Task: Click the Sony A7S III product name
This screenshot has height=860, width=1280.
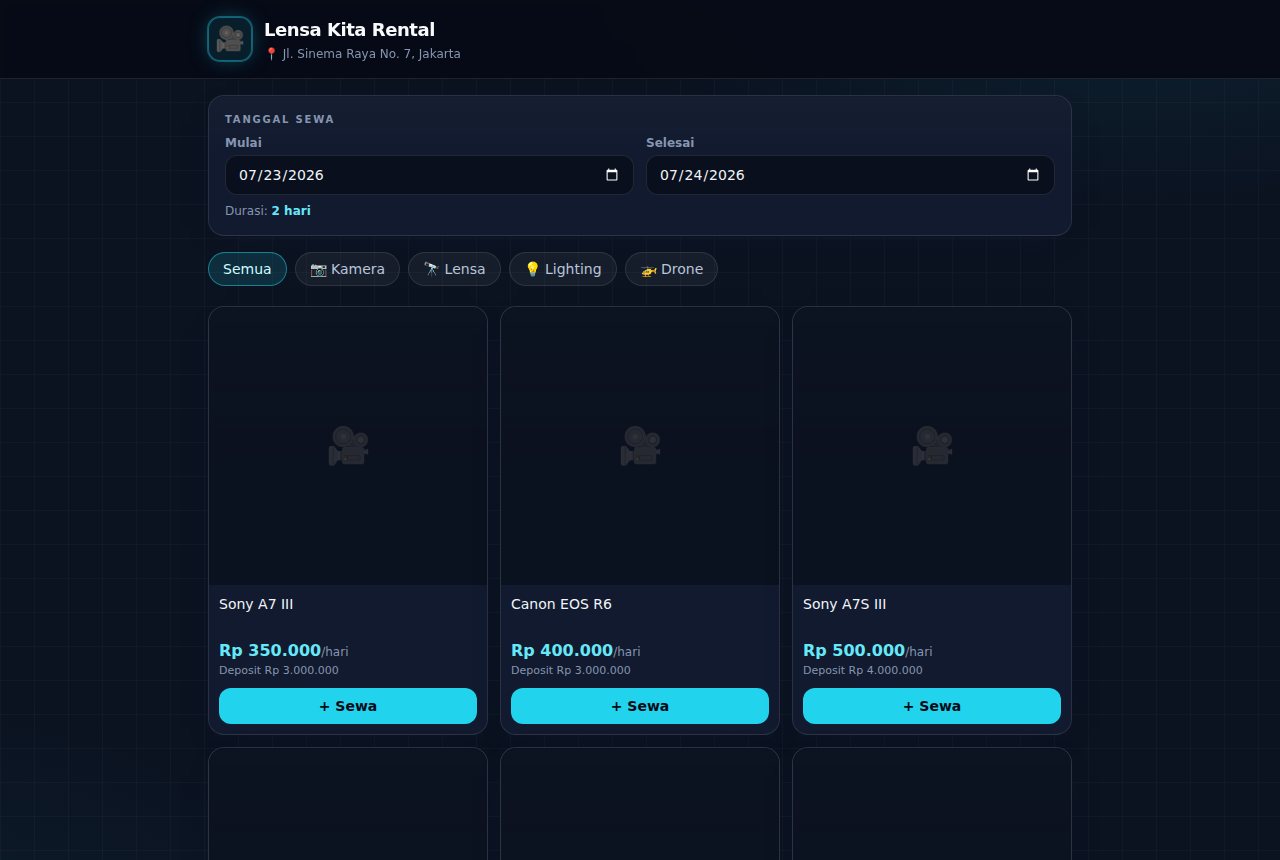Action: pos(845,604)
